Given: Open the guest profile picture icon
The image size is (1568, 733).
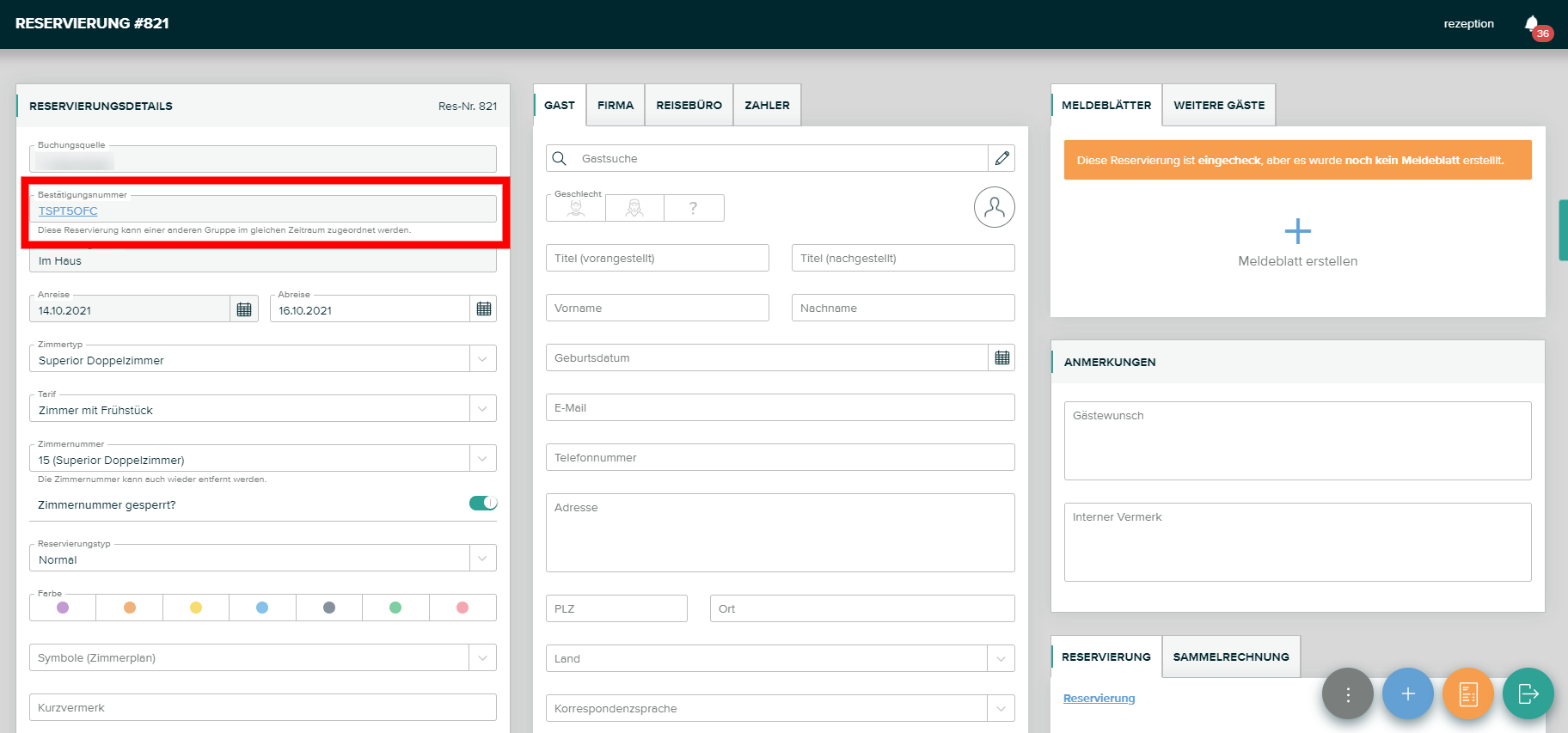Looking at the screenshot, I should pos(994,207).
